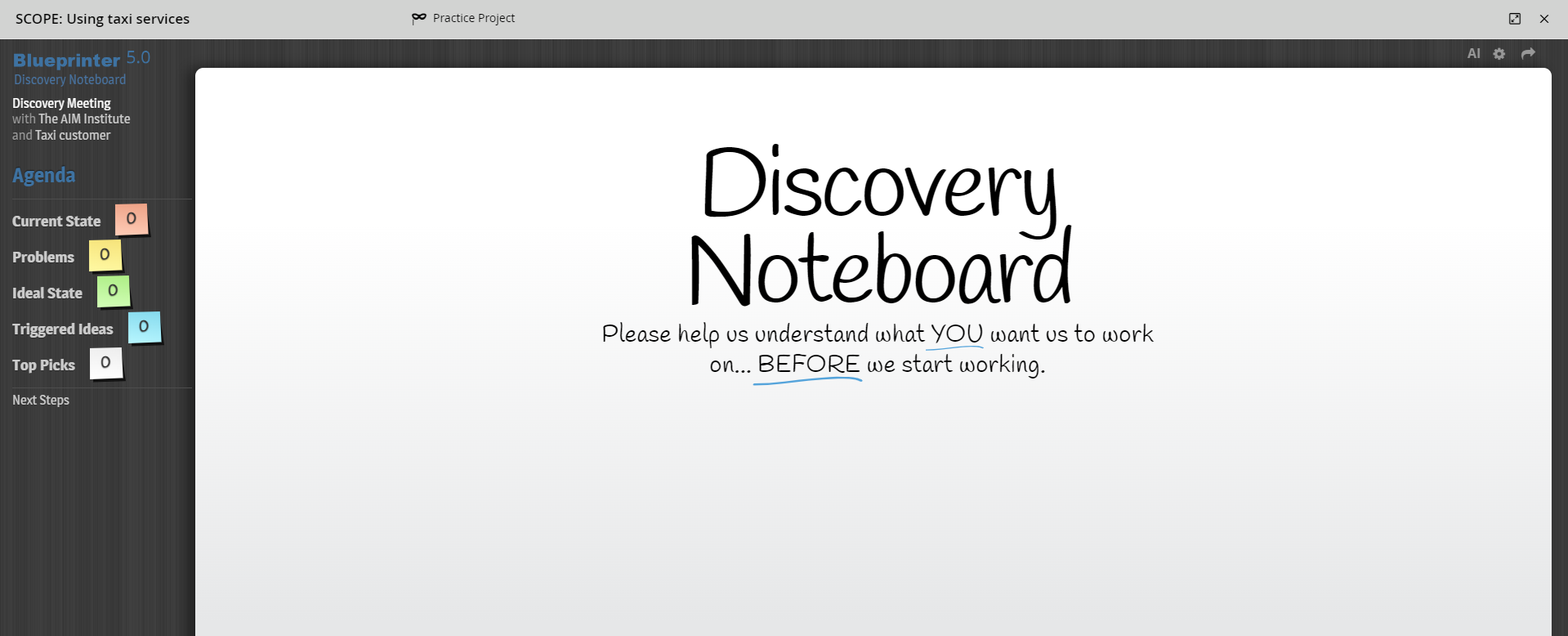This screenshot has width=1568, height=636.
Task: Click the large Discovery Noteboard heading
Action: tap(880, 226)
